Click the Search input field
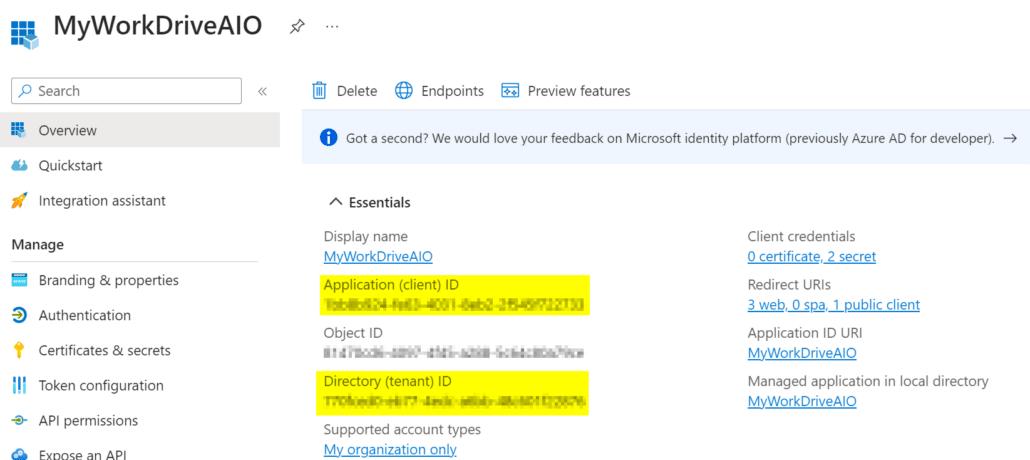 [126, 91]
